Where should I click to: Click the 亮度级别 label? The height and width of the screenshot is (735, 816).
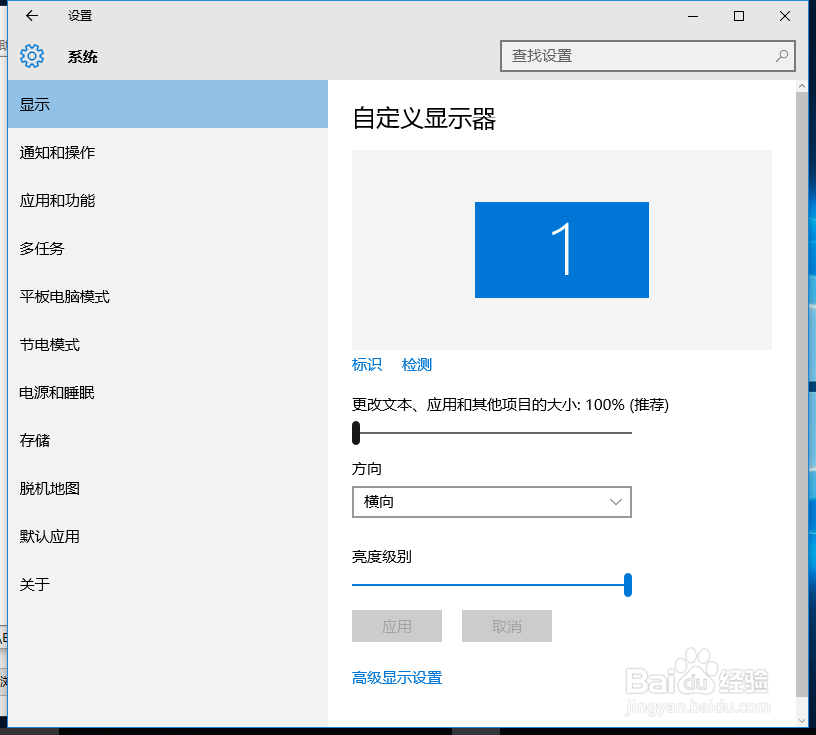[x=381, y=556]
